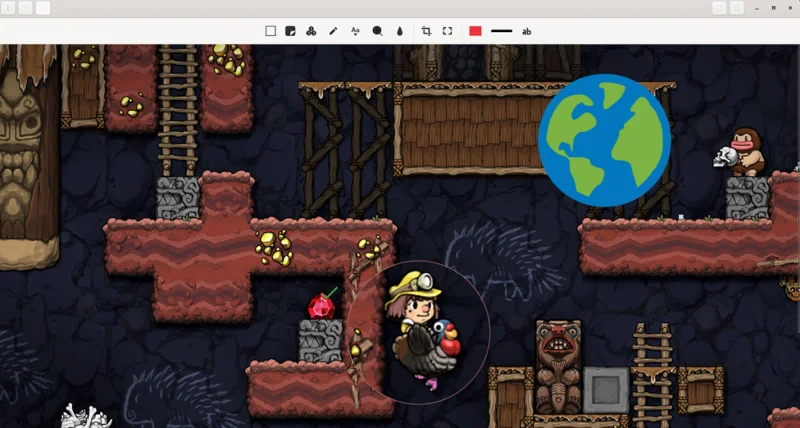Select the rectangle shape tool

tap(270, 31)
